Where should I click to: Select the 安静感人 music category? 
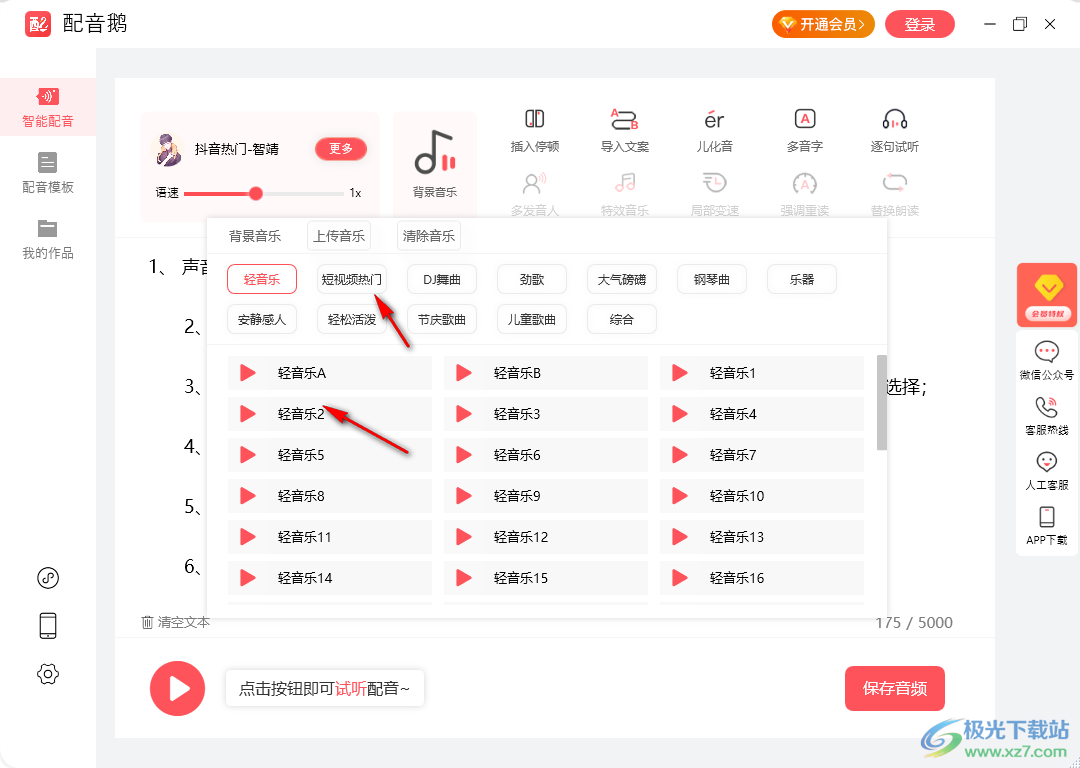[x=261, y=320]
